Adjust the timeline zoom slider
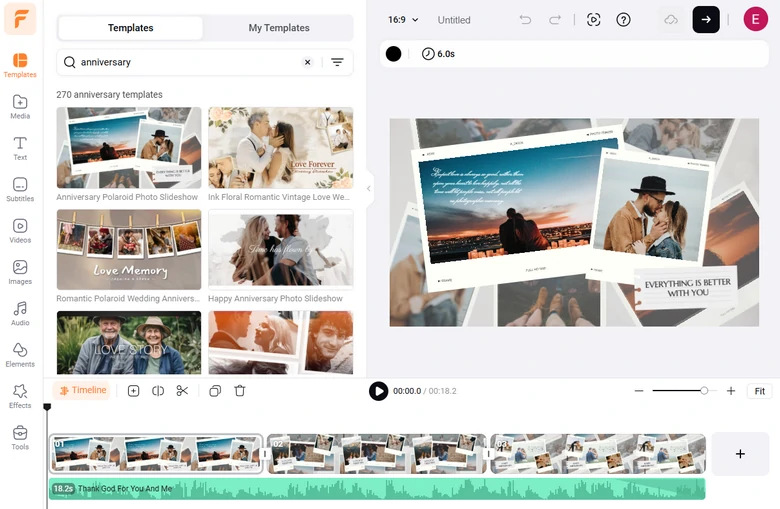The image size is (780, 509). [x=704, y=391]
